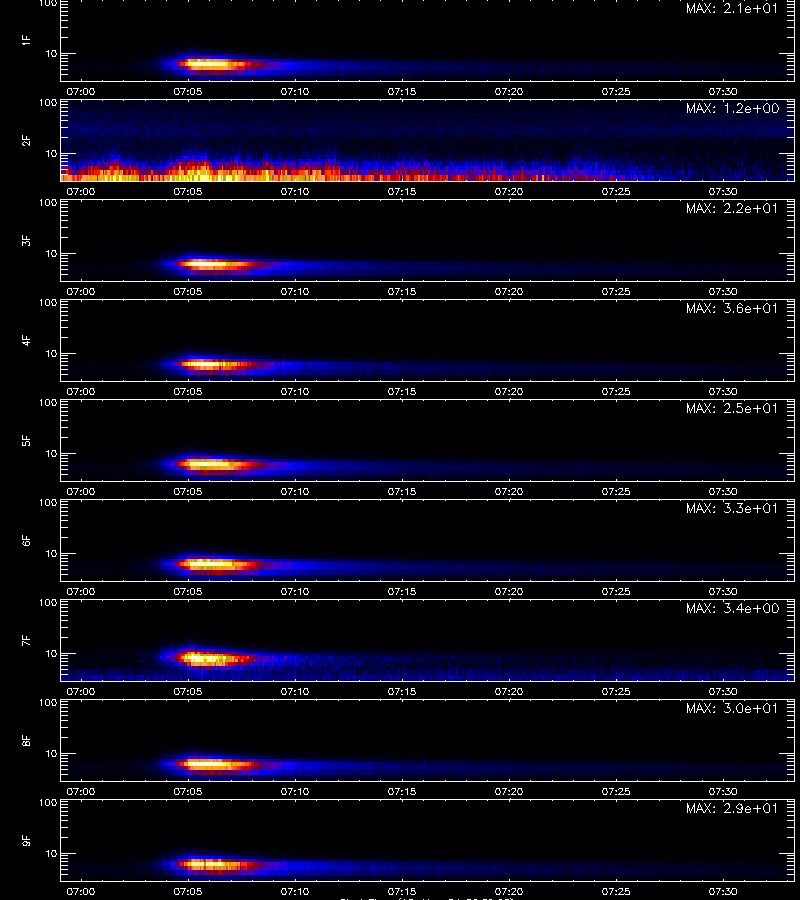Click the 07:00 tick label below panel 1F

pyautogui.click(x=81, y=91)
